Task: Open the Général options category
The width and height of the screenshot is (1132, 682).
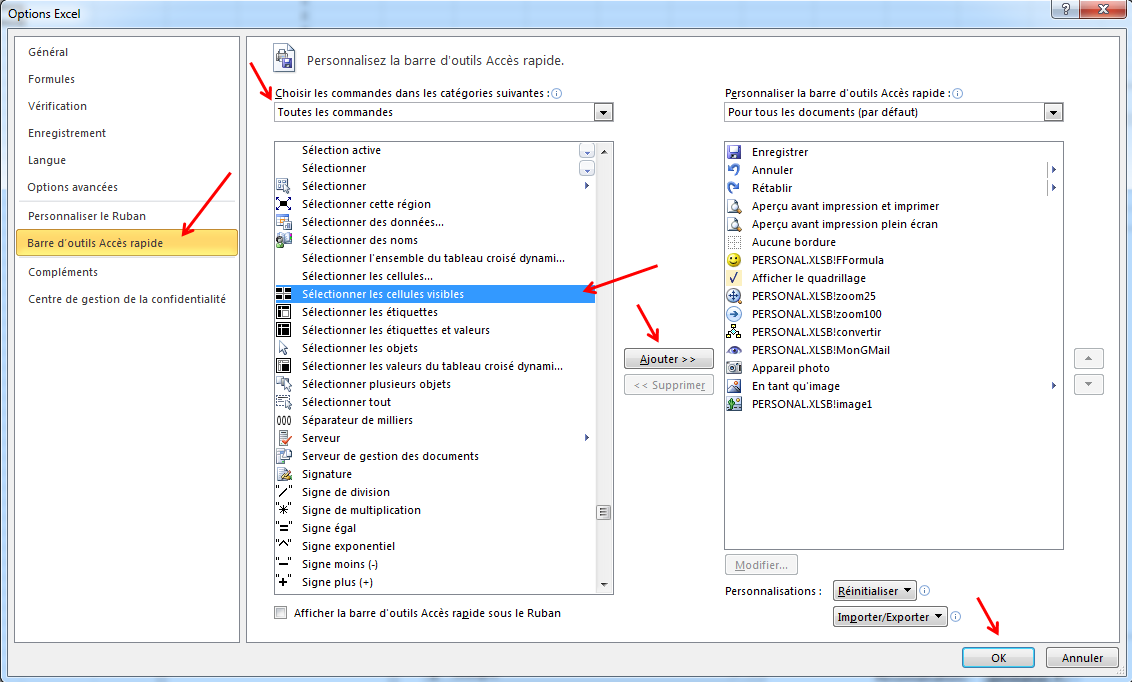Action: (48, 52)
